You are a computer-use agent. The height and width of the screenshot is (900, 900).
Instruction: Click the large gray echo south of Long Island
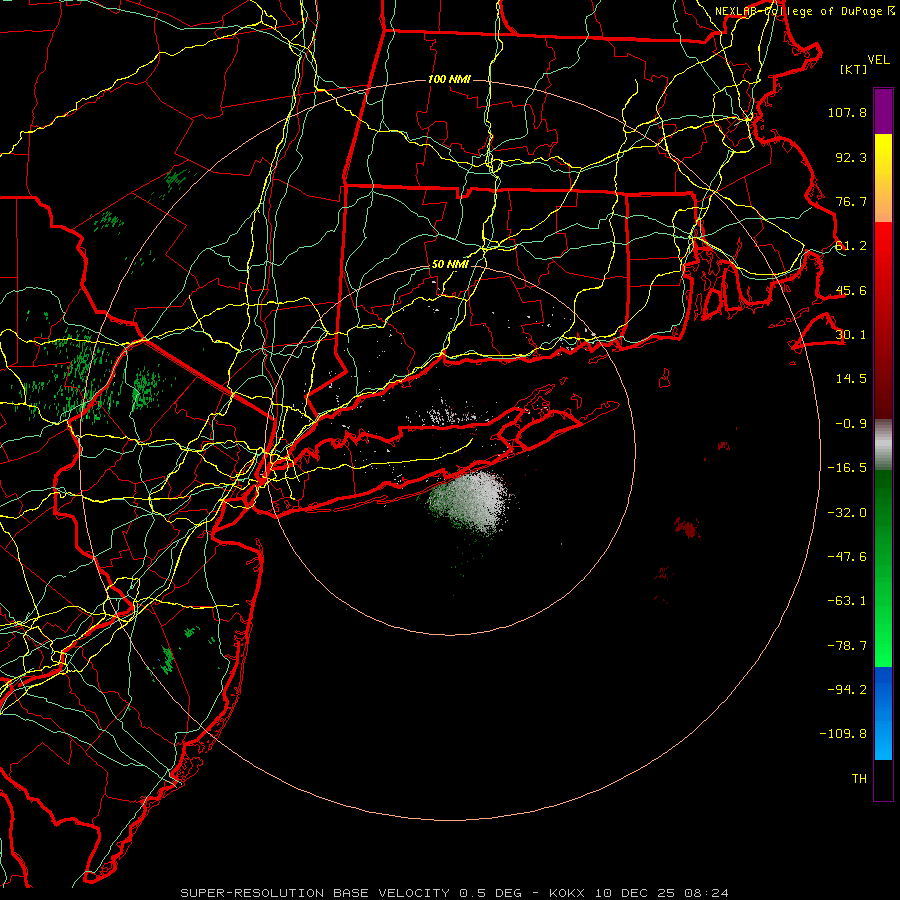click(471, 502)
